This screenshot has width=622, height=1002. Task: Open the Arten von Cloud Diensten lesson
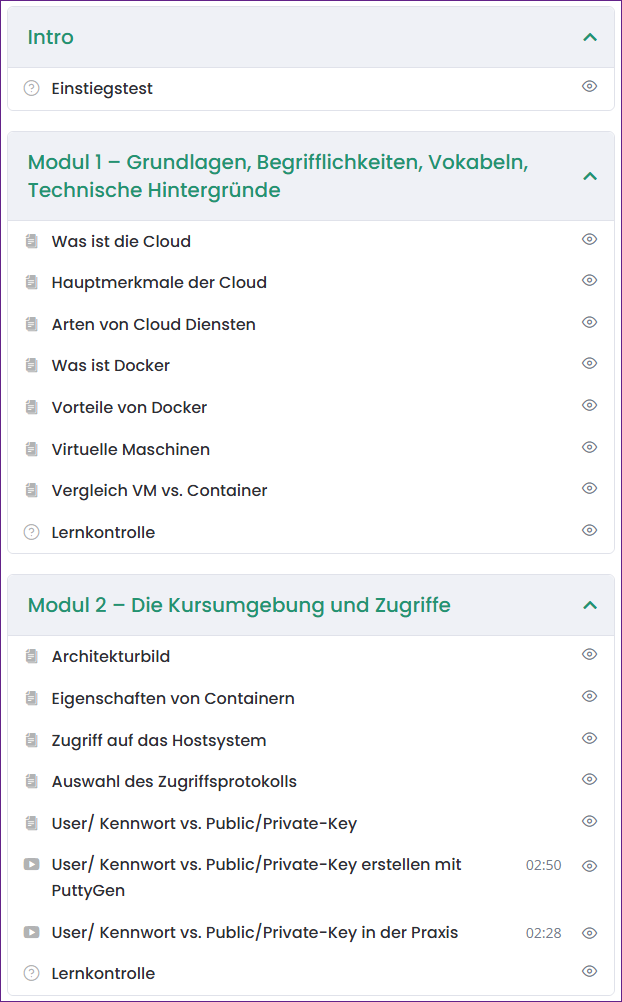pyautogui.click(x=153, y=324)
